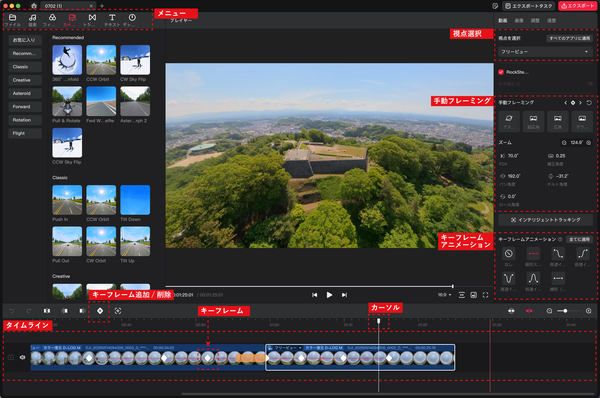Zoom out the timeline with minus magnifier
600x398 pixels.
[x=549, y=311]
